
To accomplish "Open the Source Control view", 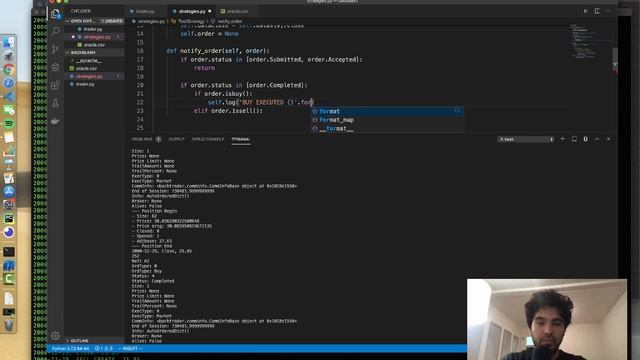I will (56, 49).
